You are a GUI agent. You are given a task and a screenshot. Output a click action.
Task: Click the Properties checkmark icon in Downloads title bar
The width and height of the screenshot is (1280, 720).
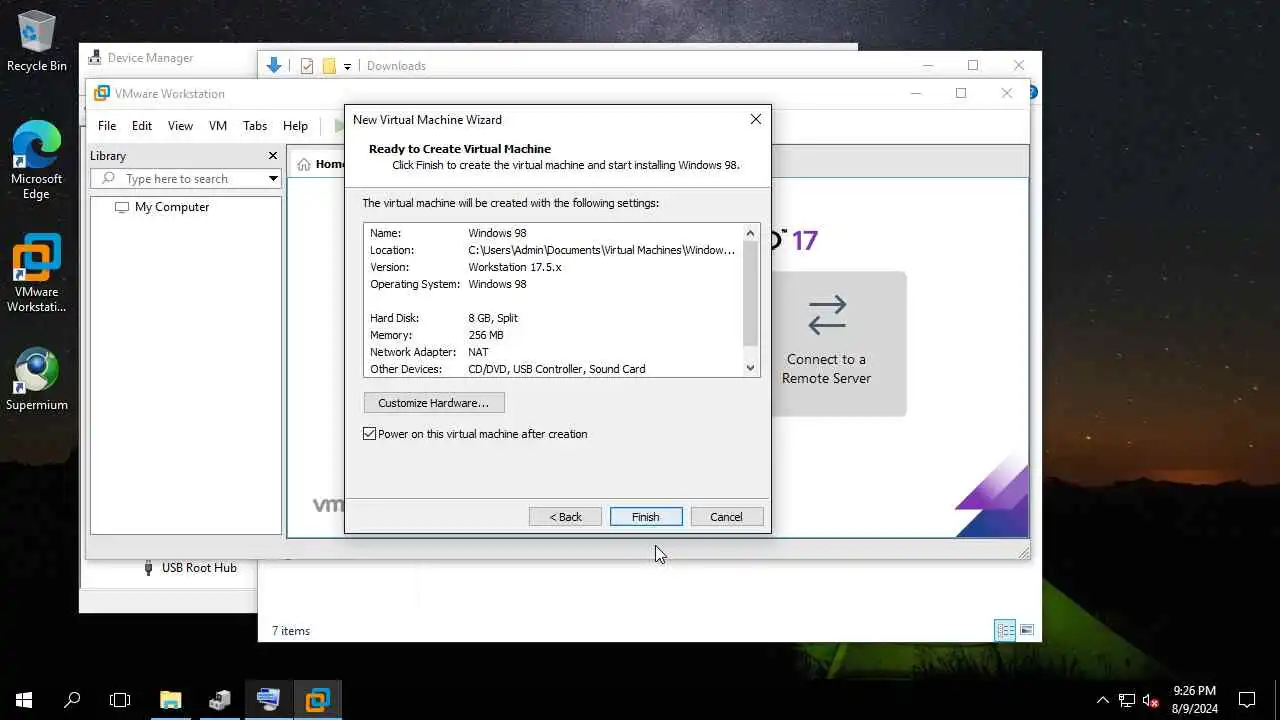click(307, 66)
